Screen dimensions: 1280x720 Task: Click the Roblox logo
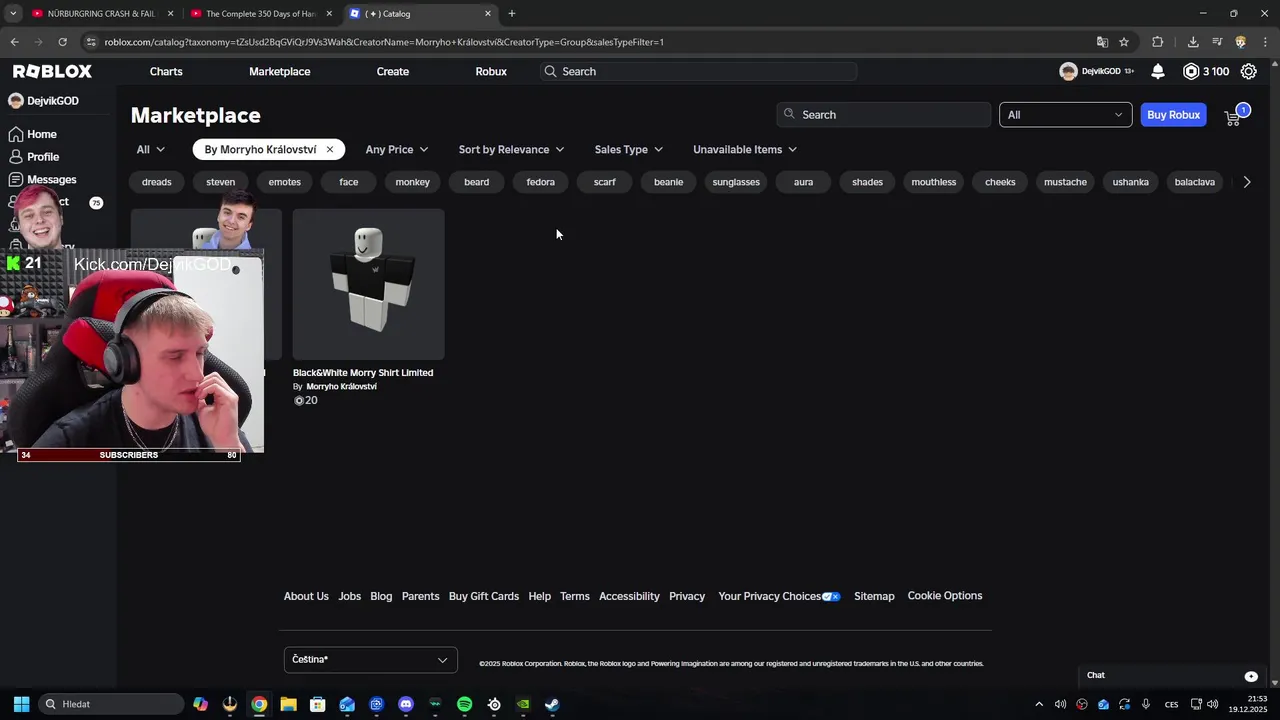[52, 71]
